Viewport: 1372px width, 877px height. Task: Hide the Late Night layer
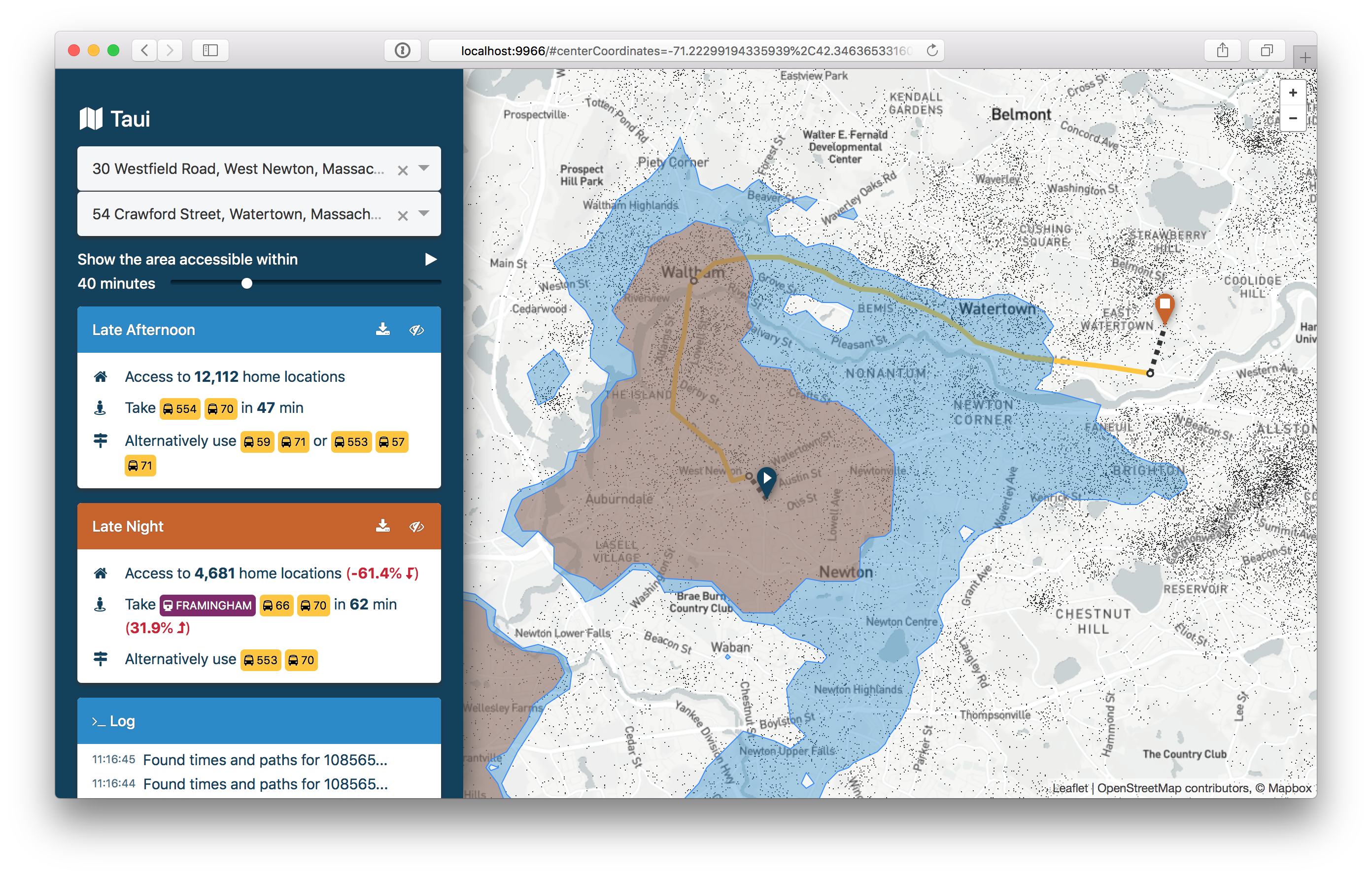416,526
